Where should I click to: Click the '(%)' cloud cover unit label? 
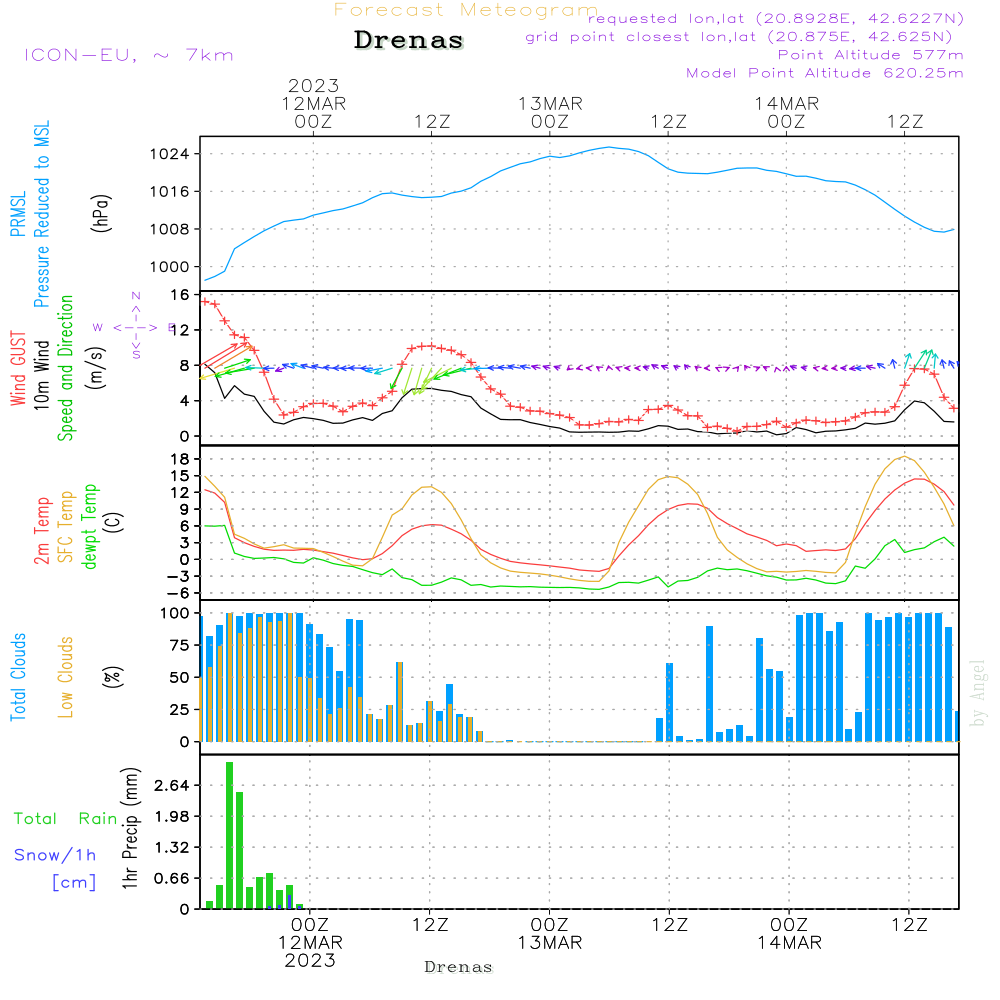click(x=112, y=677)
